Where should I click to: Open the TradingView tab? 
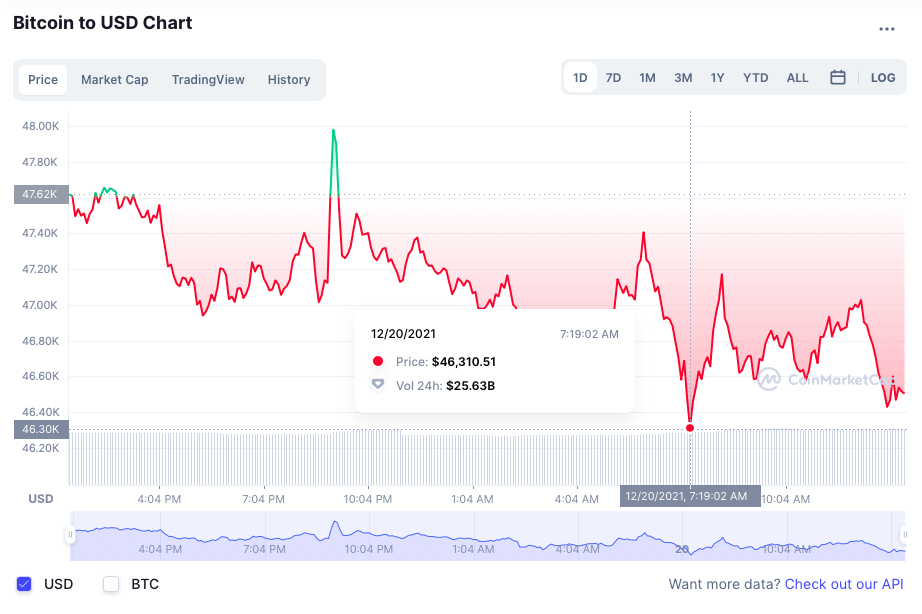(x=207, y=79)
